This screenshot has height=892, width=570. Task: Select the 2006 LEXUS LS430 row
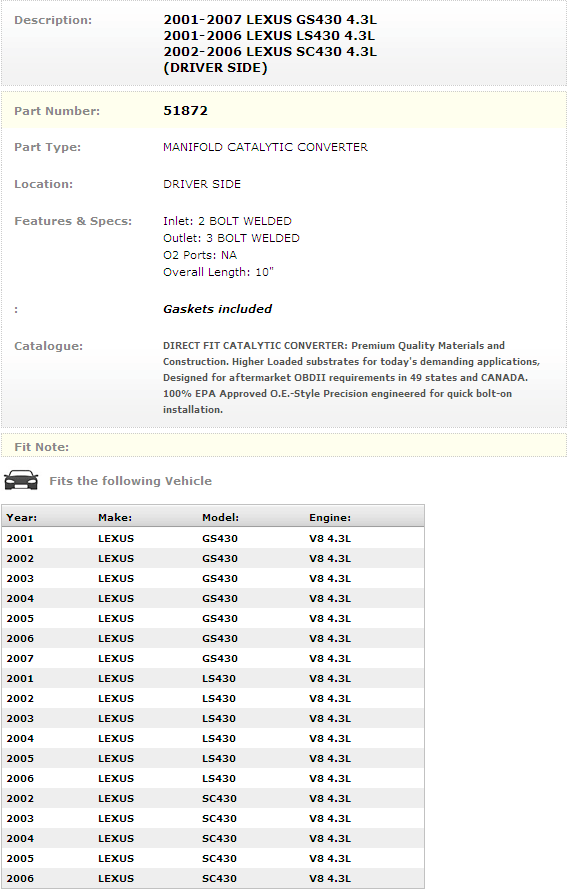(x=213, y=778)
